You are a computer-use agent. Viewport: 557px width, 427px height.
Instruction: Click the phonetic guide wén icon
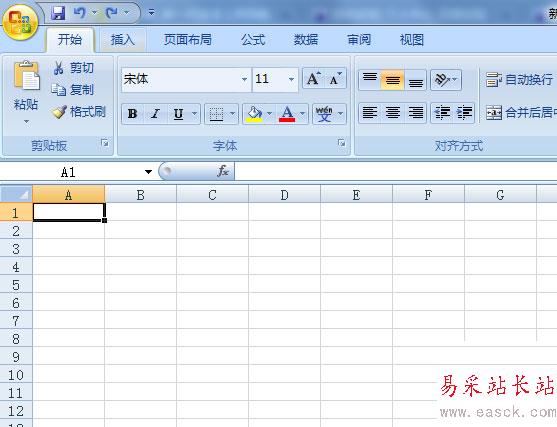click(x=324, y=114)
